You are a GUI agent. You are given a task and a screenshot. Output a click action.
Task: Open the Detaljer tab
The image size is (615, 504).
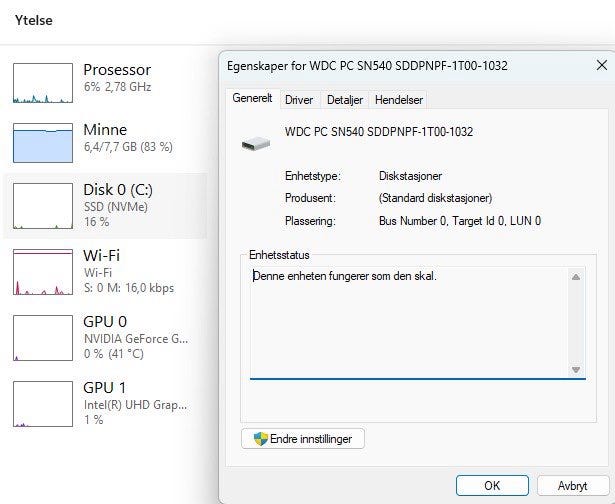[345, 100]
